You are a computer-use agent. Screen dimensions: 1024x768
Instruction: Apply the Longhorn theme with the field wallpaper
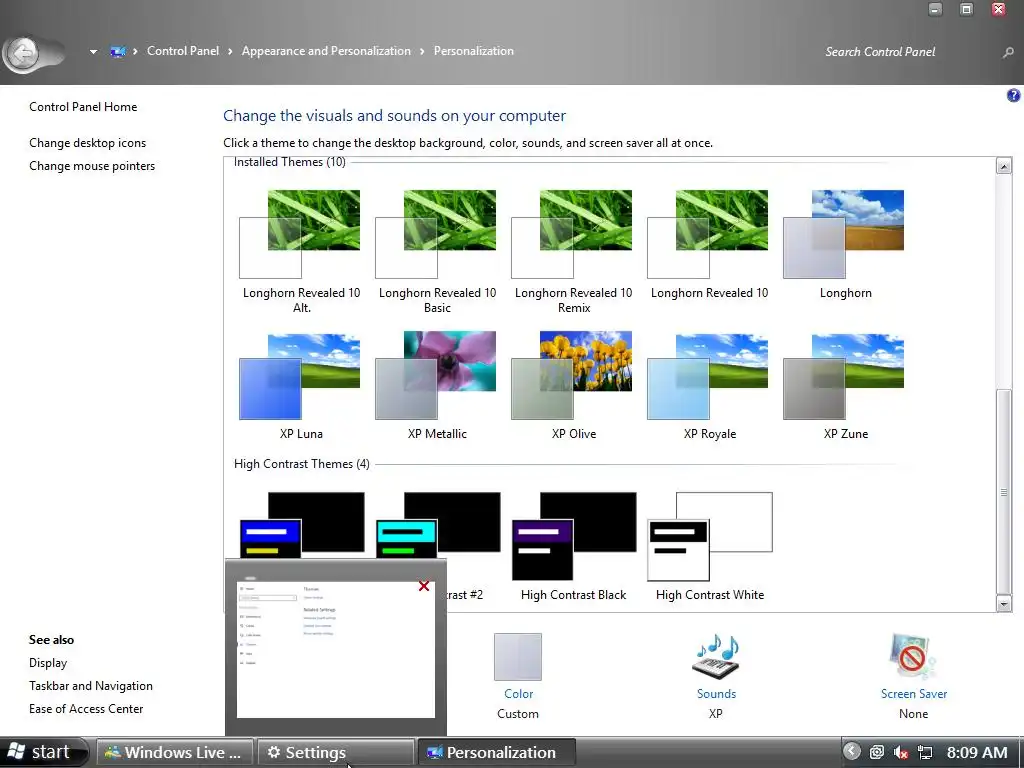(x=845, y=244)
